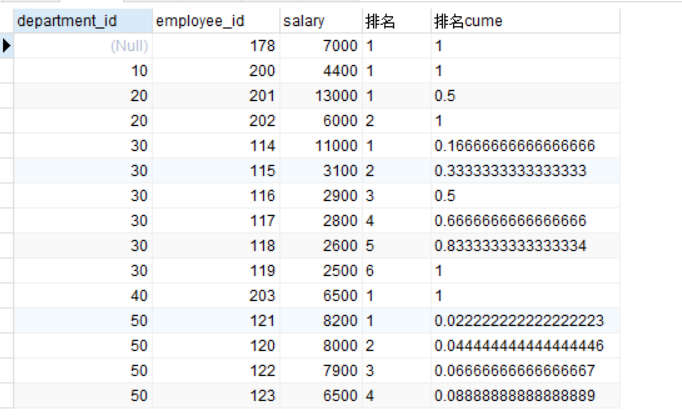Image resolution: width=682 pixels, height=420 pixels.
Task: Select cume value 0.06666666666666667
Action: point(525,371)
